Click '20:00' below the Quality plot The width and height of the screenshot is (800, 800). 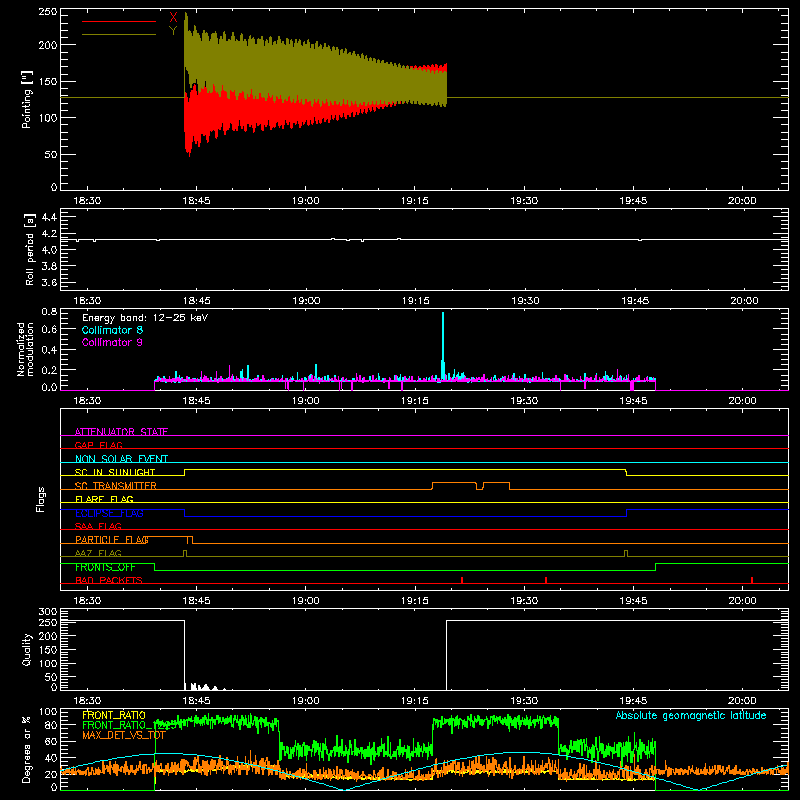click(x=742, y=701)
